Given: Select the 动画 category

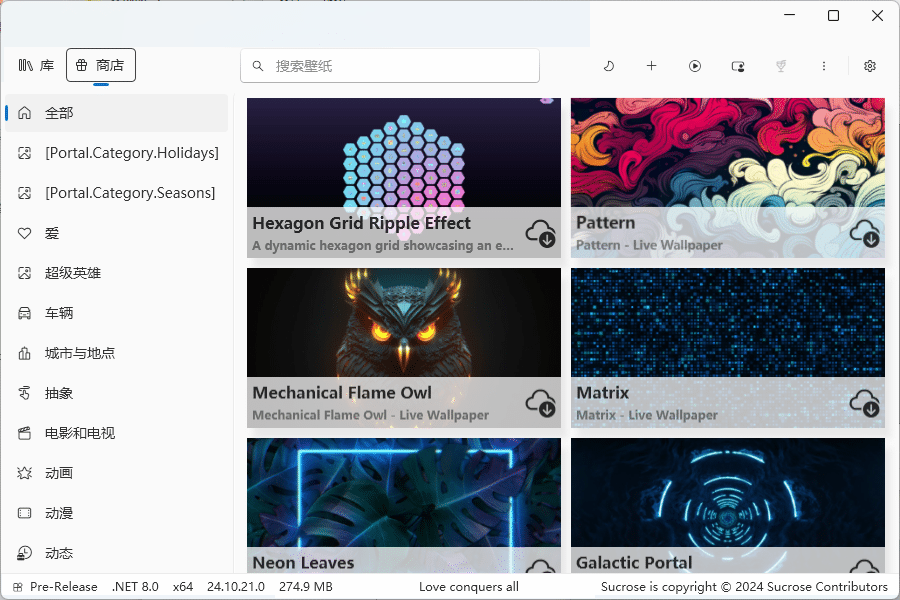Looking at the screenshot, I should [117, 473].
